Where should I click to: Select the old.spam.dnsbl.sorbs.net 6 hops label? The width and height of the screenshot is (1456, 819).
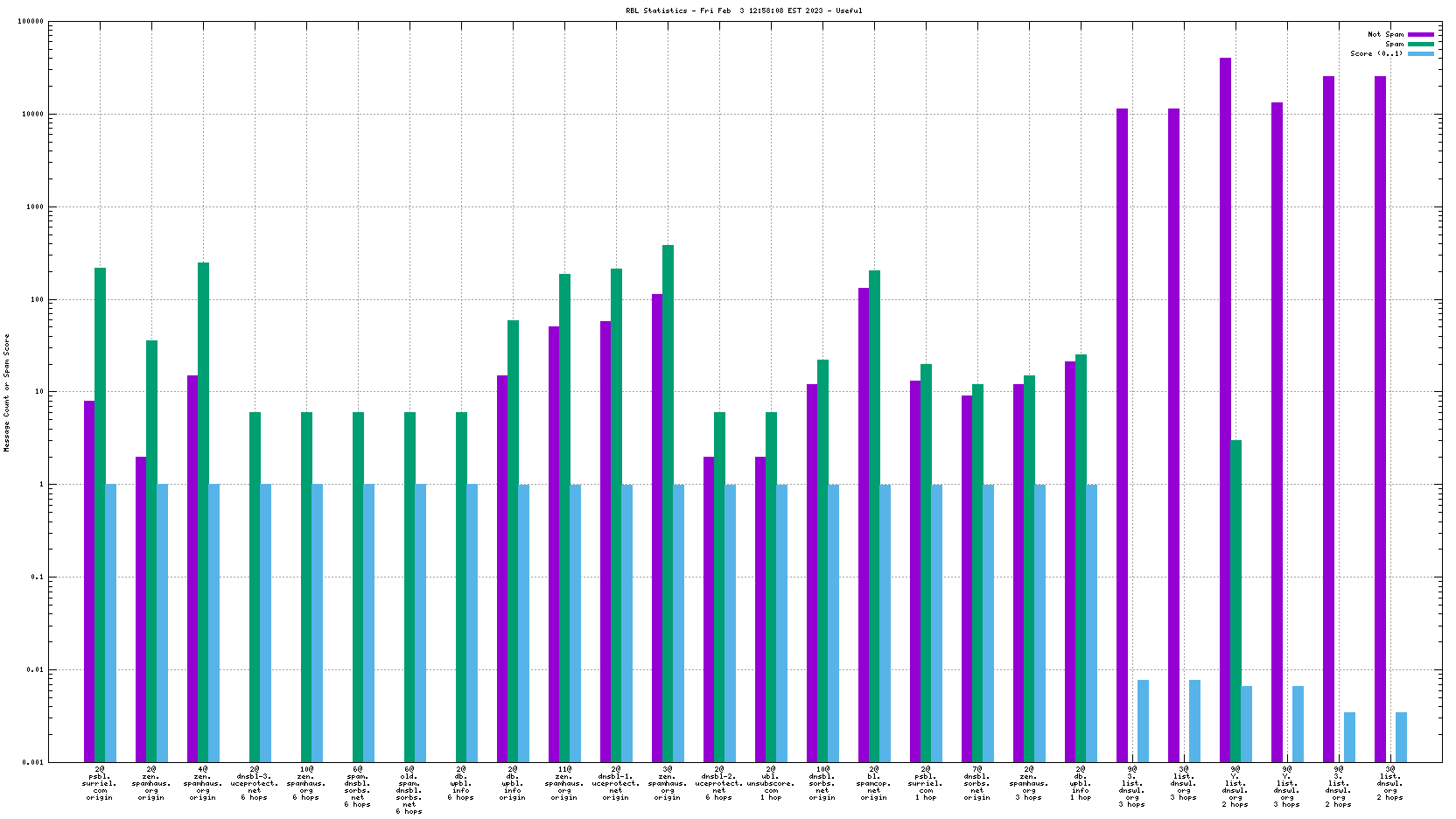point(409,790)
